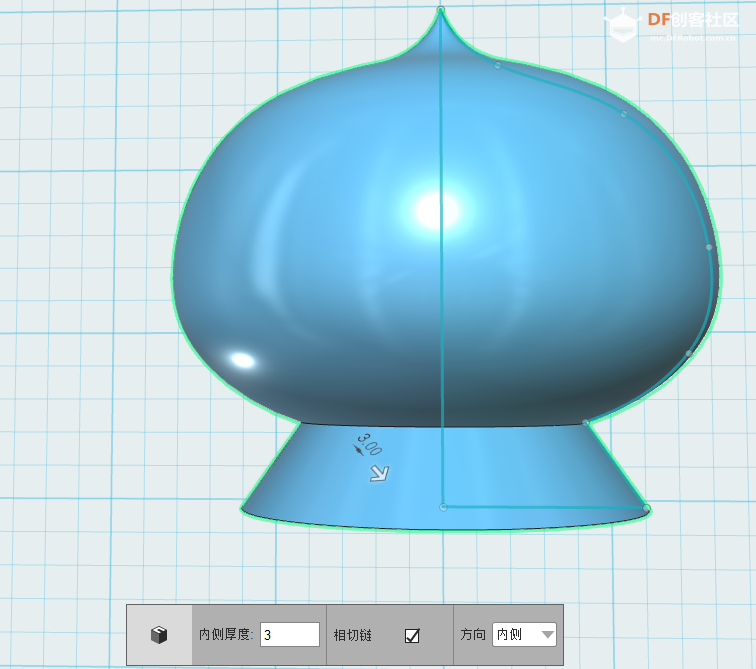Click the 3.00 dimension label on the base

coord(368,445)
